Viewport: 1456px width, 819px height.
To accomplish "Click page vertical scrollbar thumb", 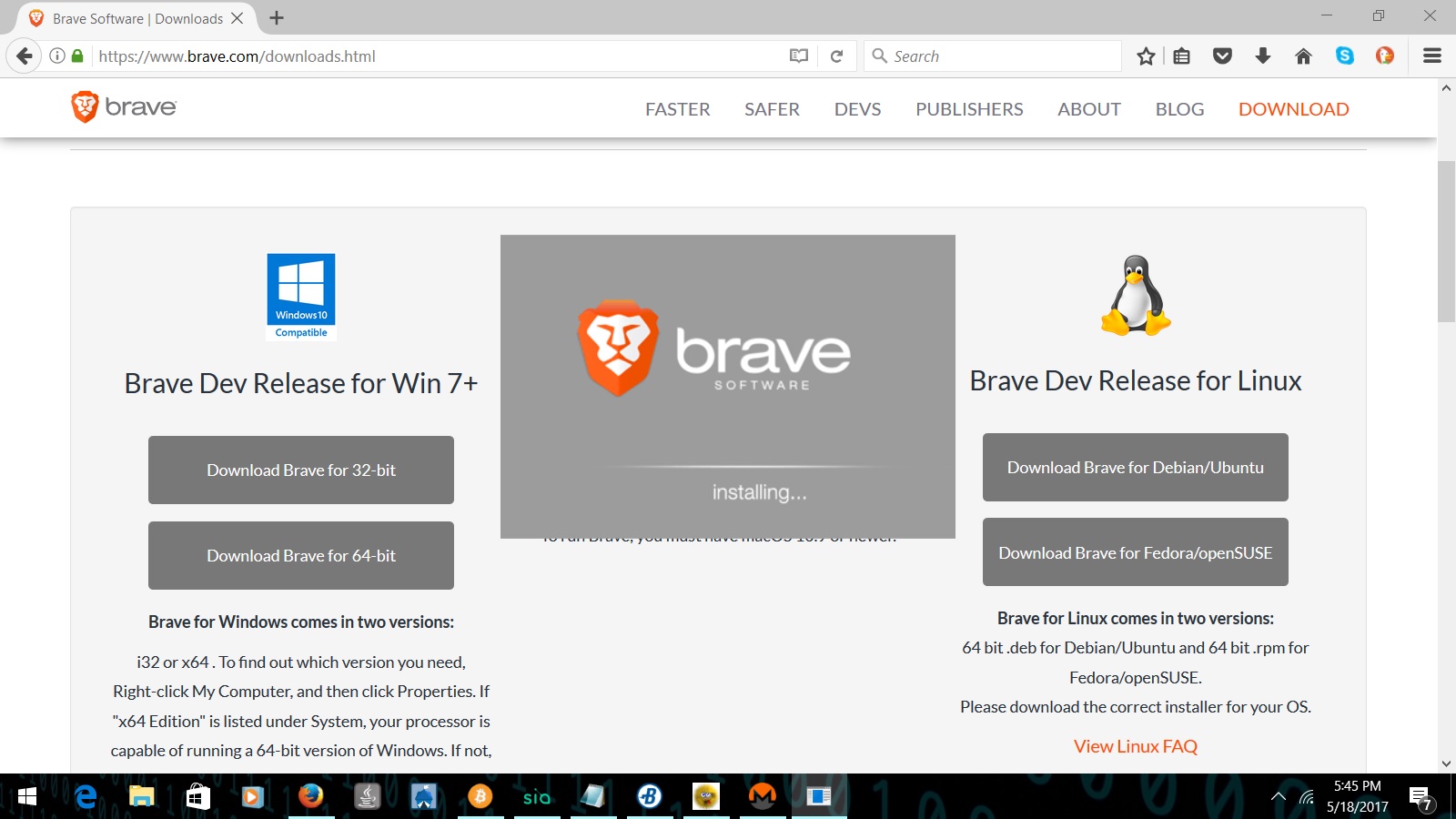I will tap(1446, 241).
